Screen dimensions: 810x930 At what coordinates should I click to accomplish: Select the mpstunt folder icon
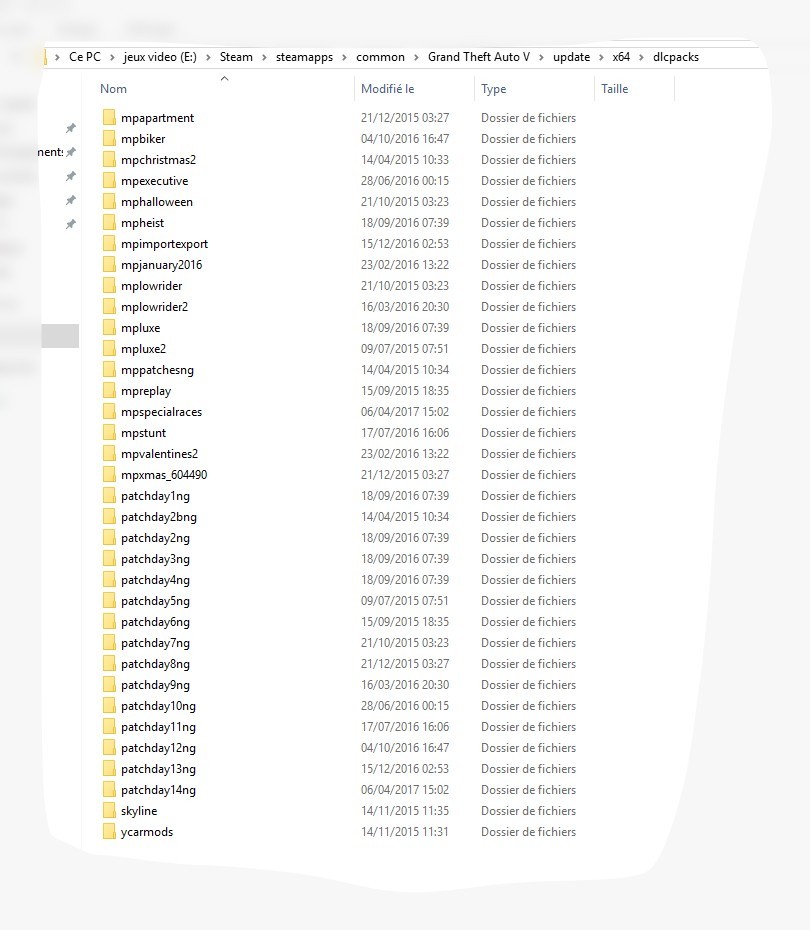click(109, 432)
